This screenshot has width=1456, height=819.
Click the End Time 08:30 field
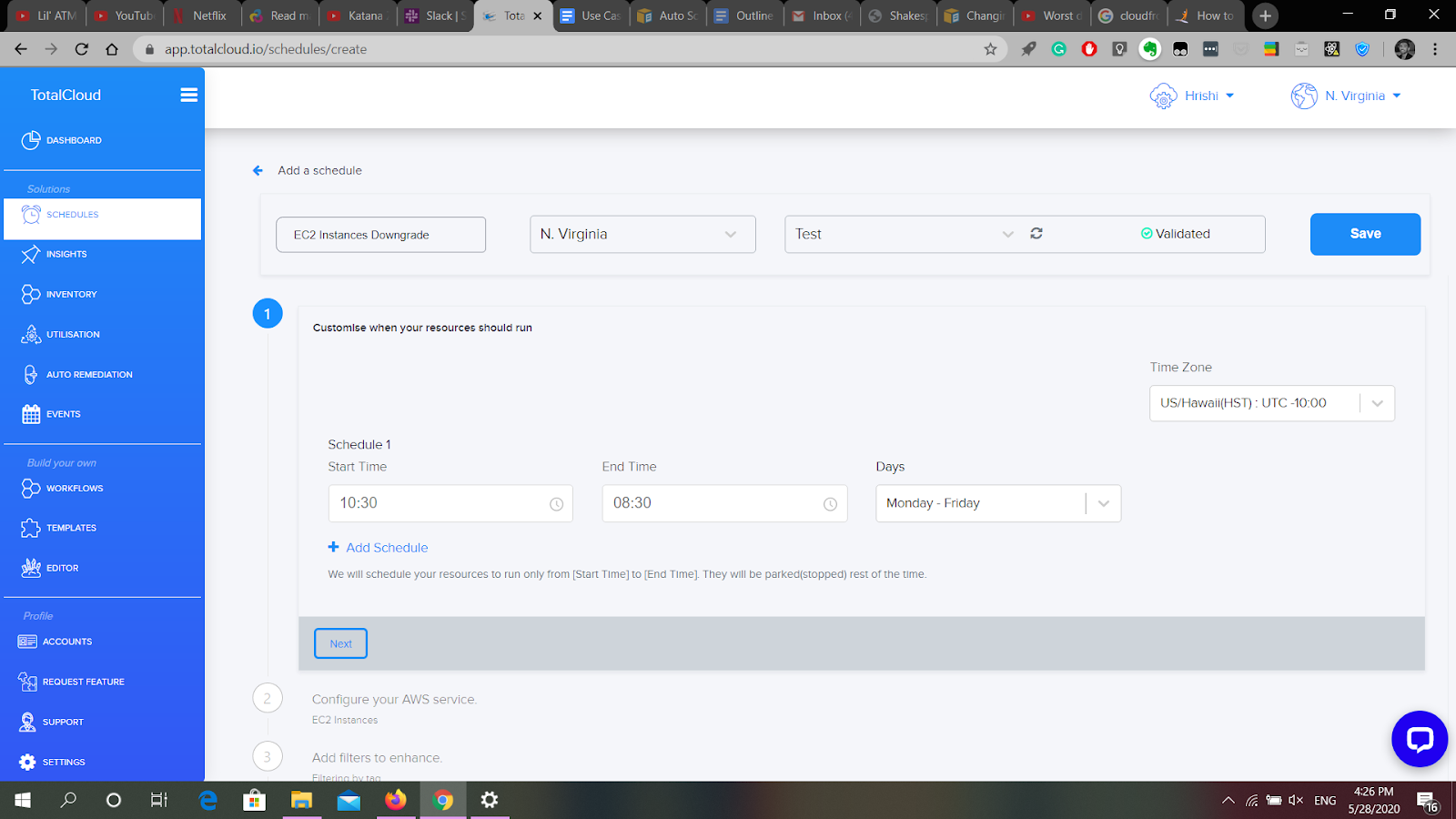(724, 503)
